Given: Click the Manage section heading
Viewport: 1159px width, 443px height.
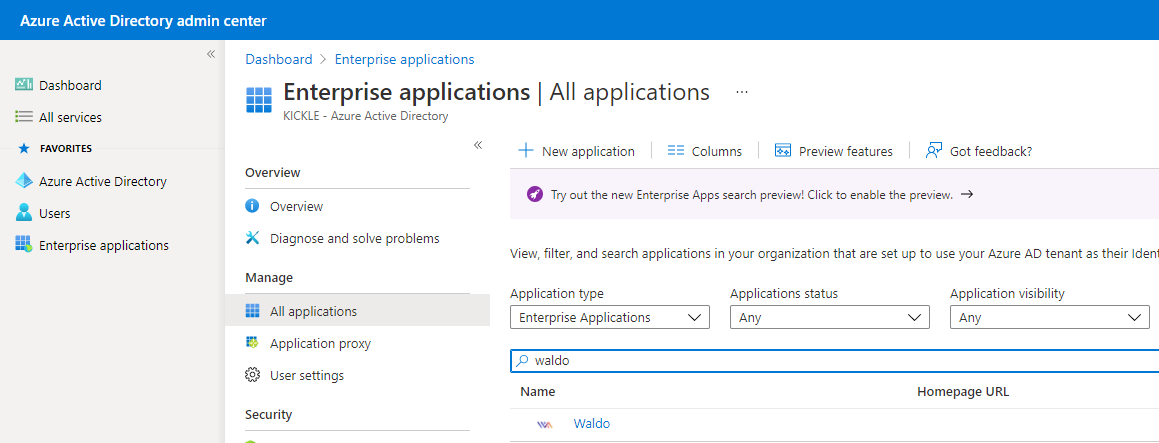Looking at the screenshot, I should [x=269, y=277].
